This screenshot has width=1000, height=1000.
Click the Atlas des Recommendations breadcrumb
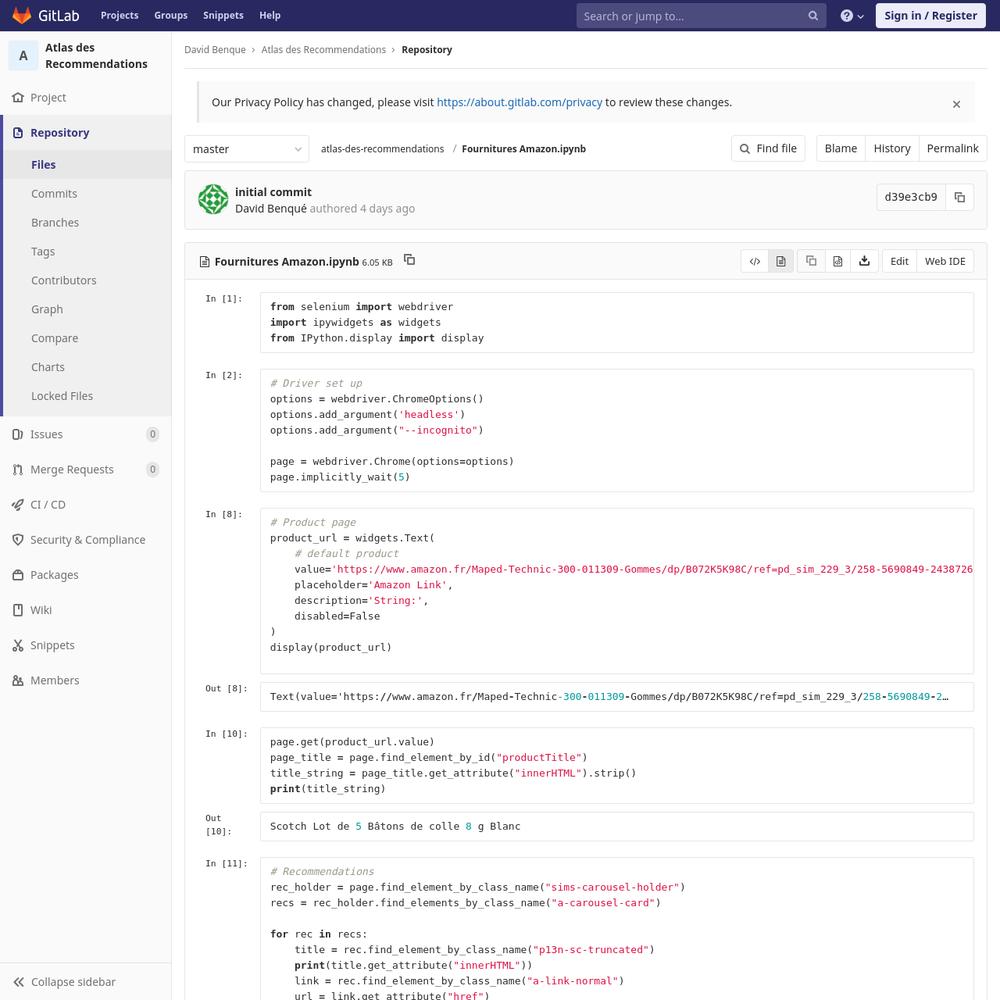323,50
